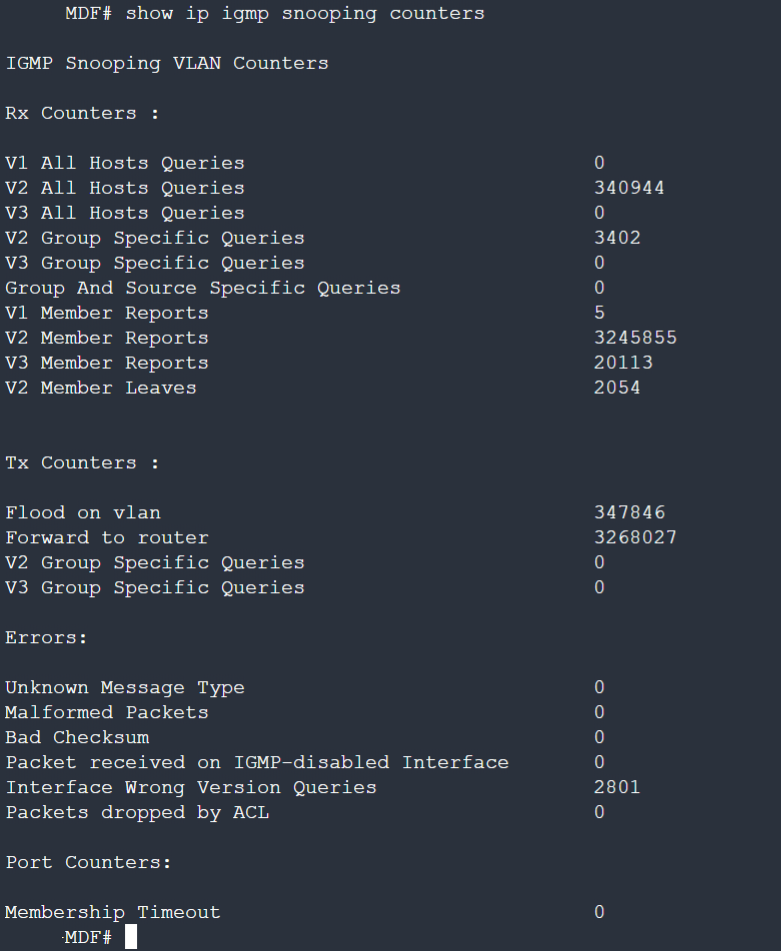The height and width of the screenshot is (951, 781).
Task: Click the command text 'show ip igmp snooping counters'
Action: [x=305, y=14]
